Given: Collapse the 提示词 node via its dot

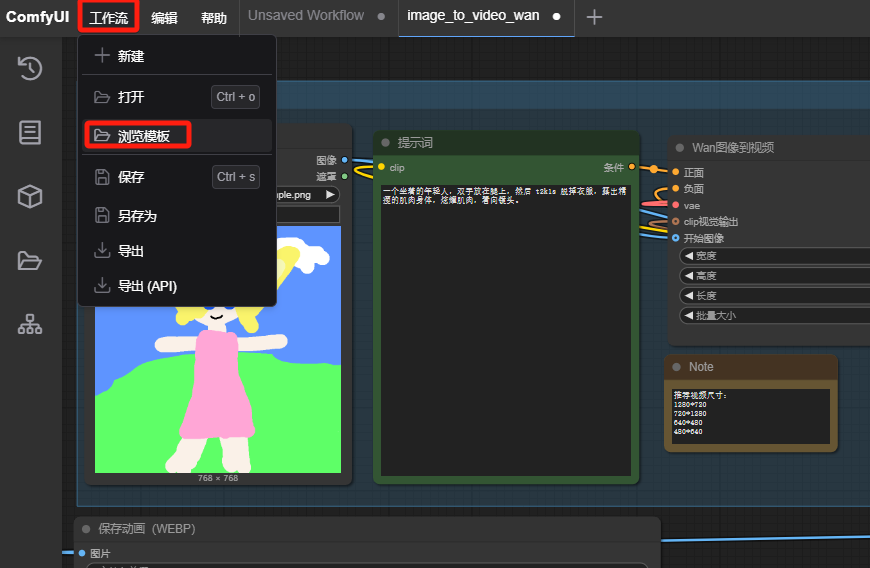Looking at the screenshot, I should 386,143.
